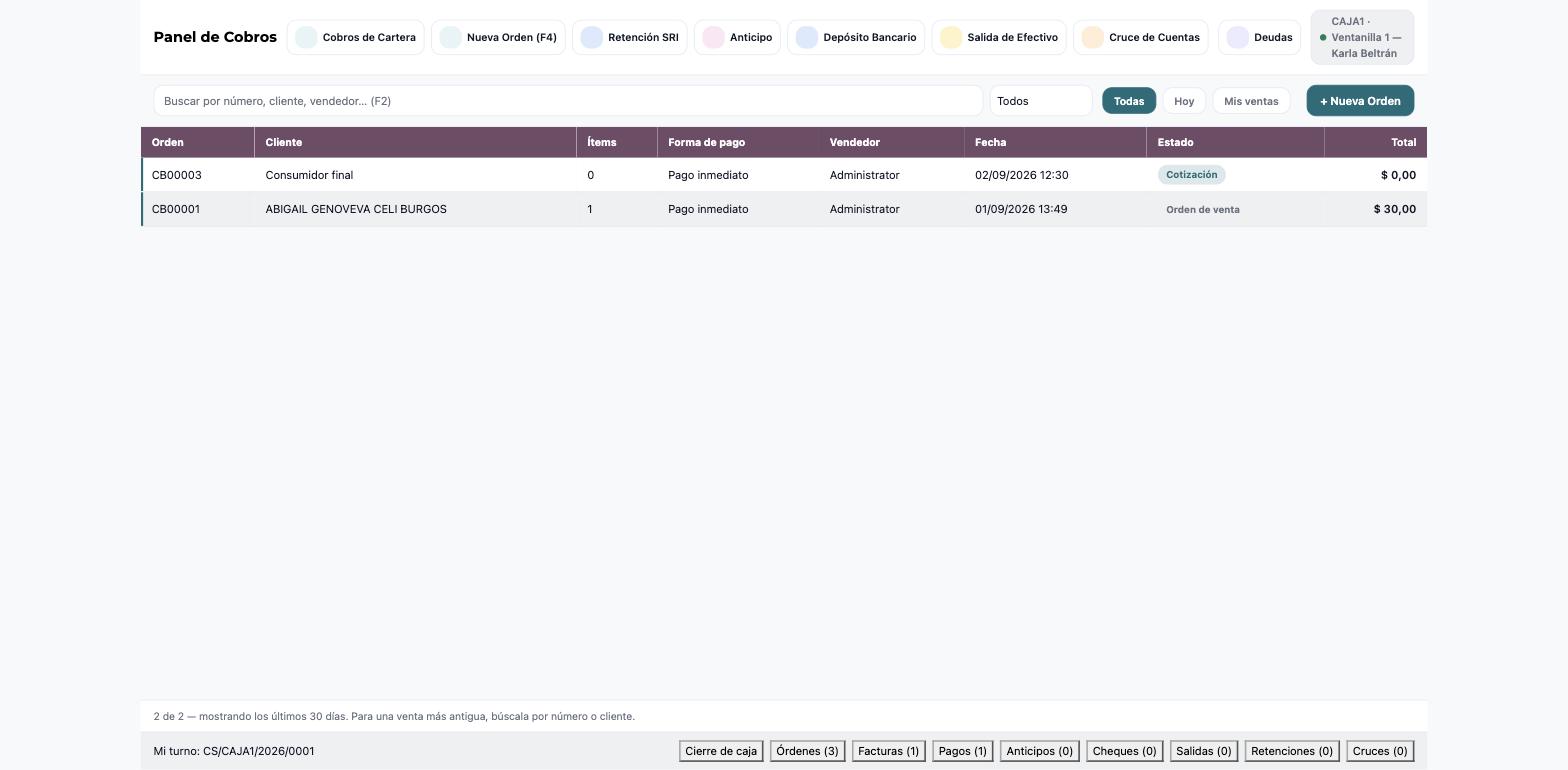Open the Cobros de Cartera shortcut
The height and width of the screenshot is (770, 1568).
[356, 37]
